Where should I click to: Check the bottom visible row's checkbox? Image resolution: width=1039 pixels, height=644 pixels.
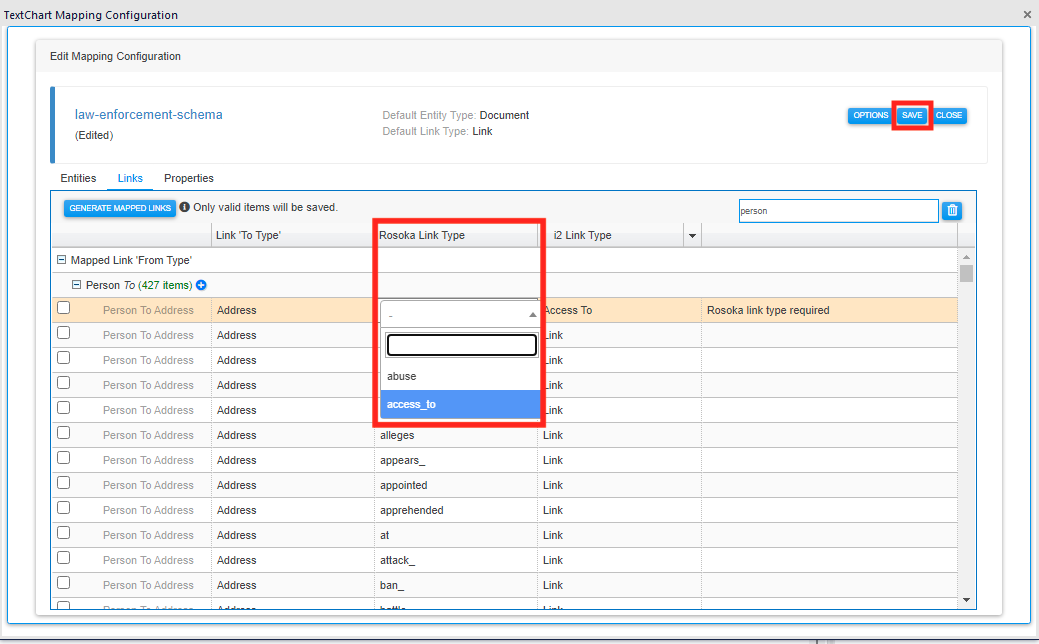64,585
